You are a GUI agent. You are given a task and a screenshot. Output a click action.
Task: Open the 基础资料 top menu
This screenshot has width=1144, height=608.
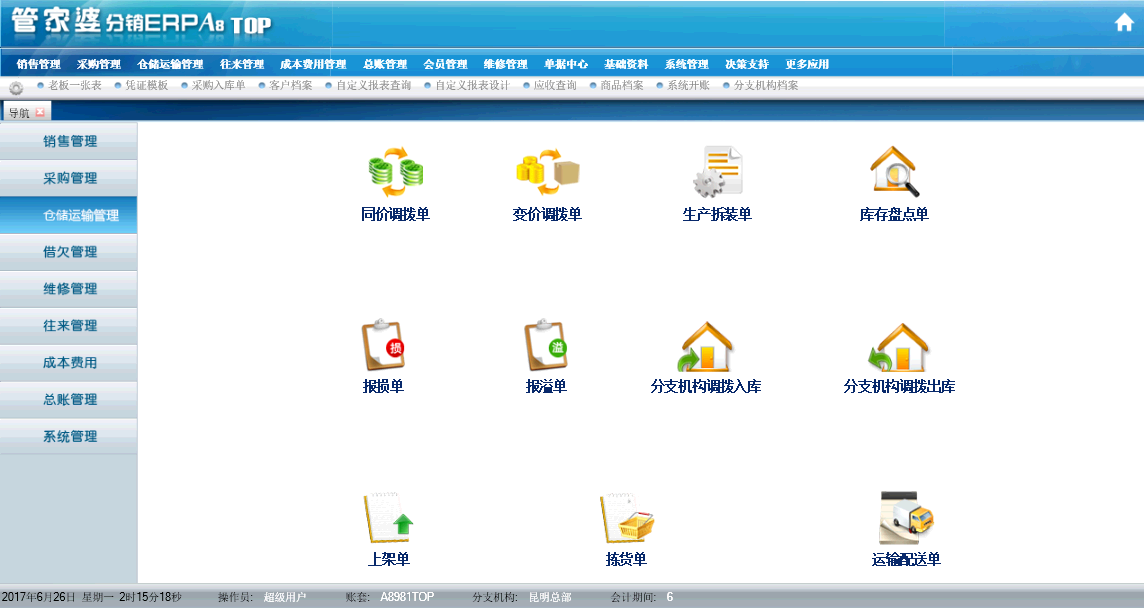point(626,64)
